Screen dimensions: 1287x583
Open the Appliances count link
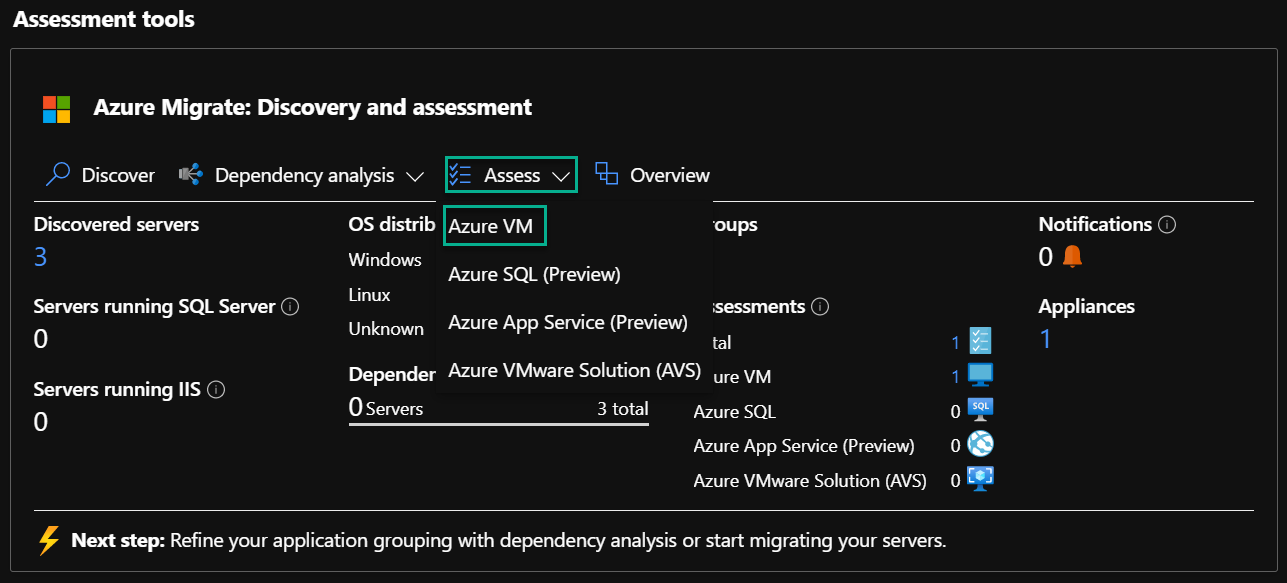(x=1046, y=339)
